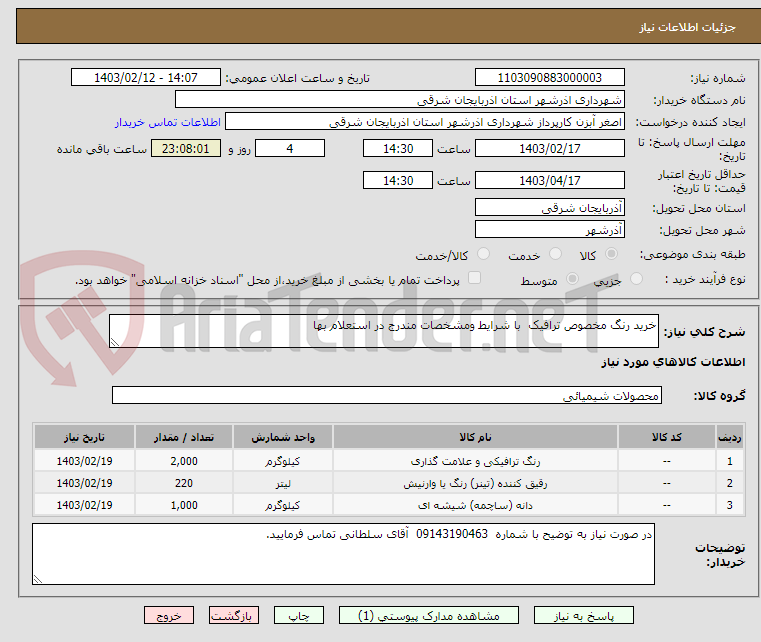Click the quantity cell 220
The width and height of the screenshot is (761, 642).
[x=184, y=483]
